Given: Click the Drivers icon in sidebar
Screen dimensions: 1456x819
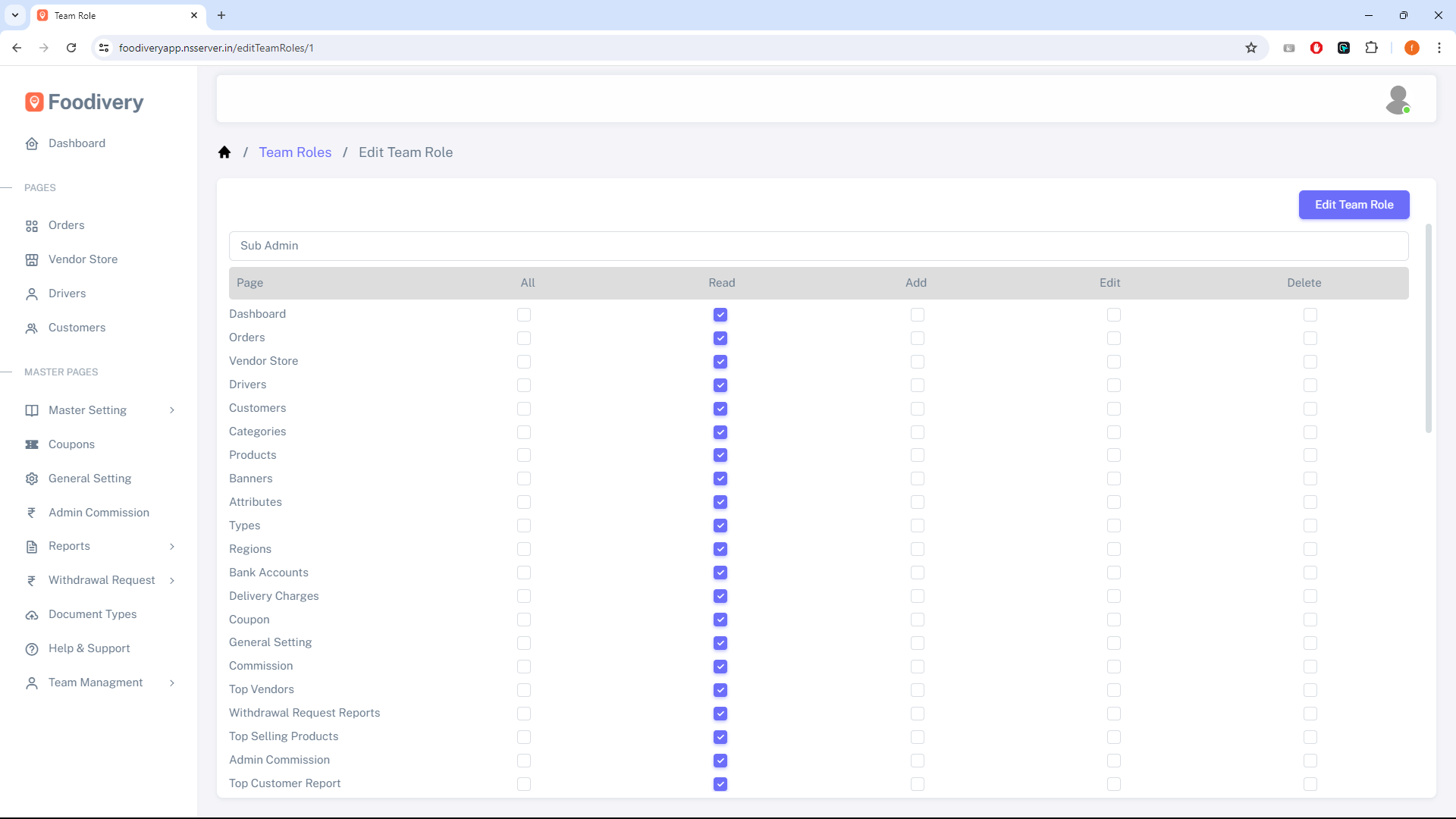Looking at the screenshot, I should [31, 293].
